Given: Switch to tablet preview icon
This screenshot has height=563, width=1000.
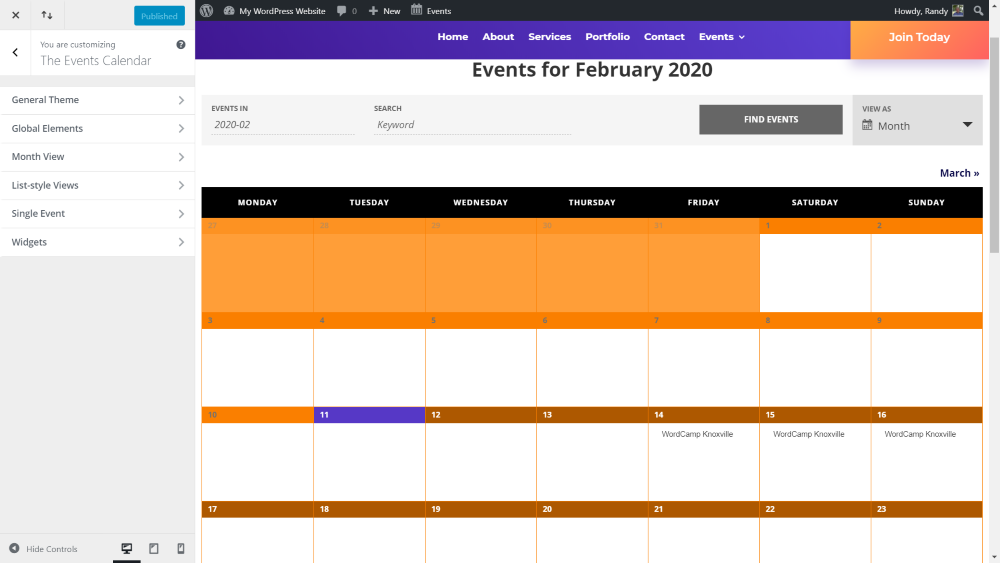Looking at the screenshot, I should click(154, 548).
